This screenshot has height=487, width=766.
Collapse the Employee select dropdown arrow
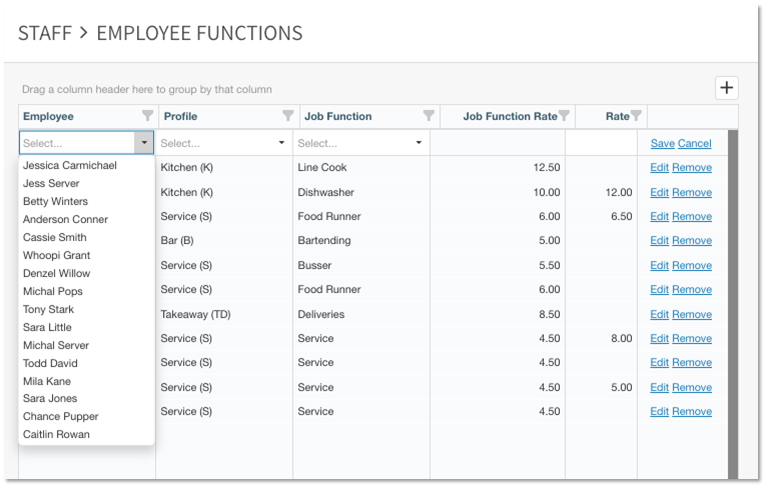144,143
